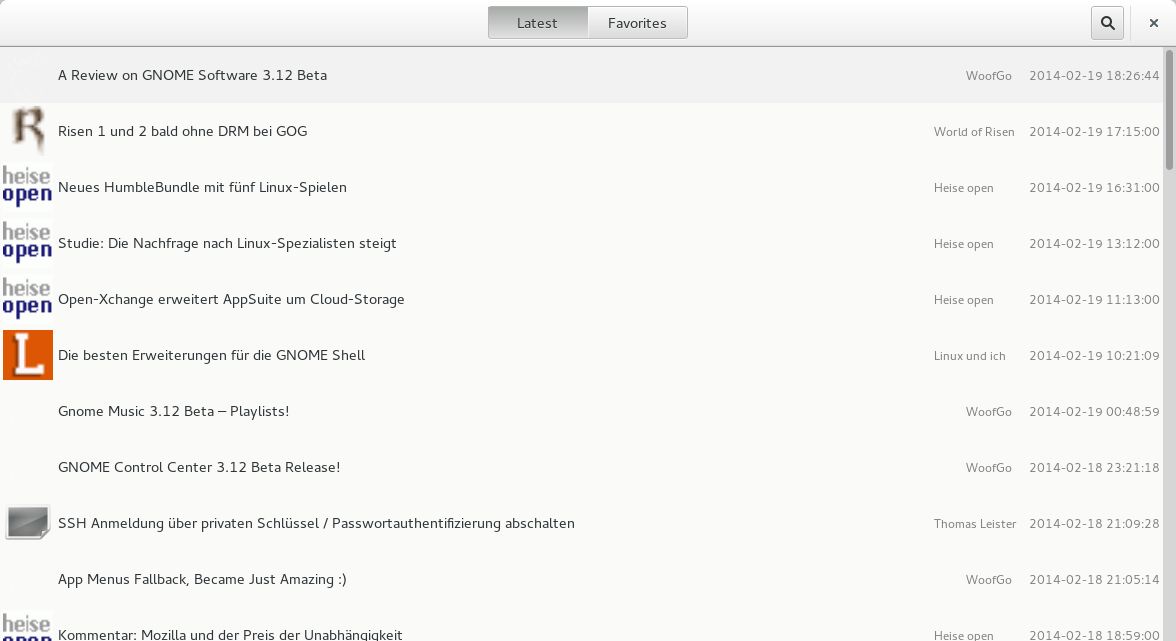Open the SSH Anmeldung article by Thomas Leister
The height and width of the screenshot is (641, 1176).
(316, 523)
